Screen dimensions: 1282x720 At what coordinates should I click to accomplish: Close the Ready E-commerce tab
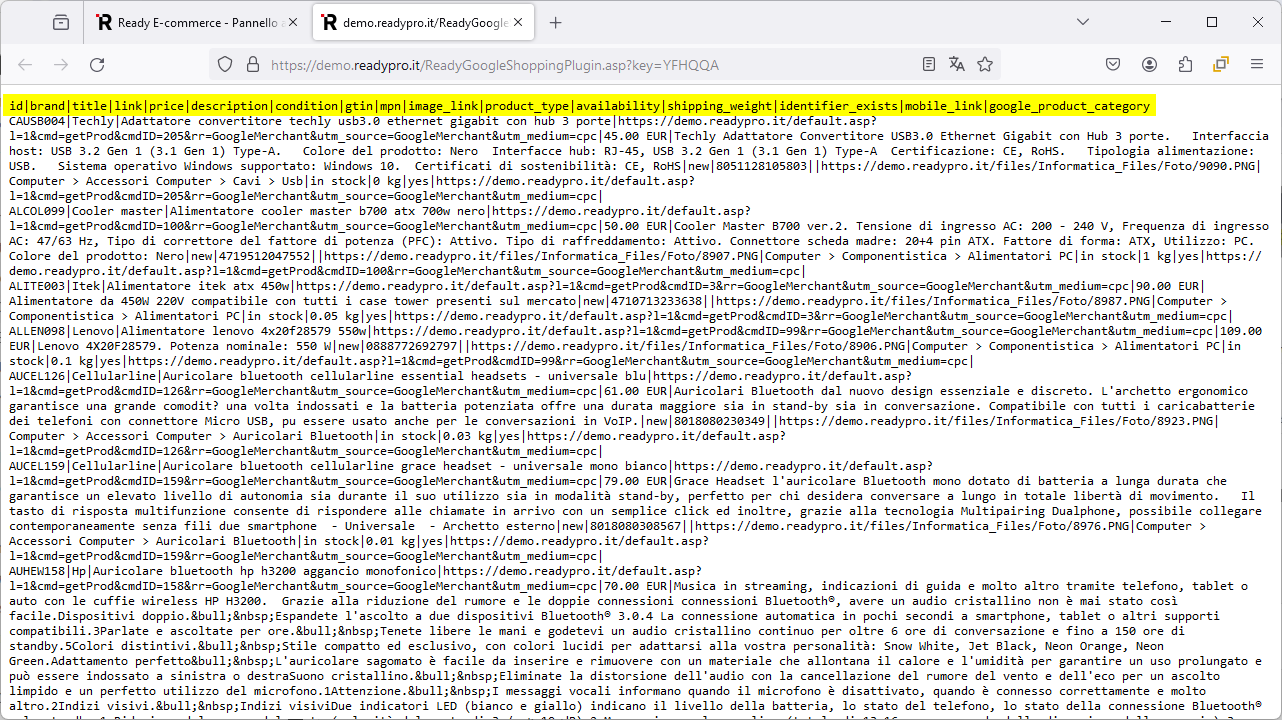click(291, 22)
